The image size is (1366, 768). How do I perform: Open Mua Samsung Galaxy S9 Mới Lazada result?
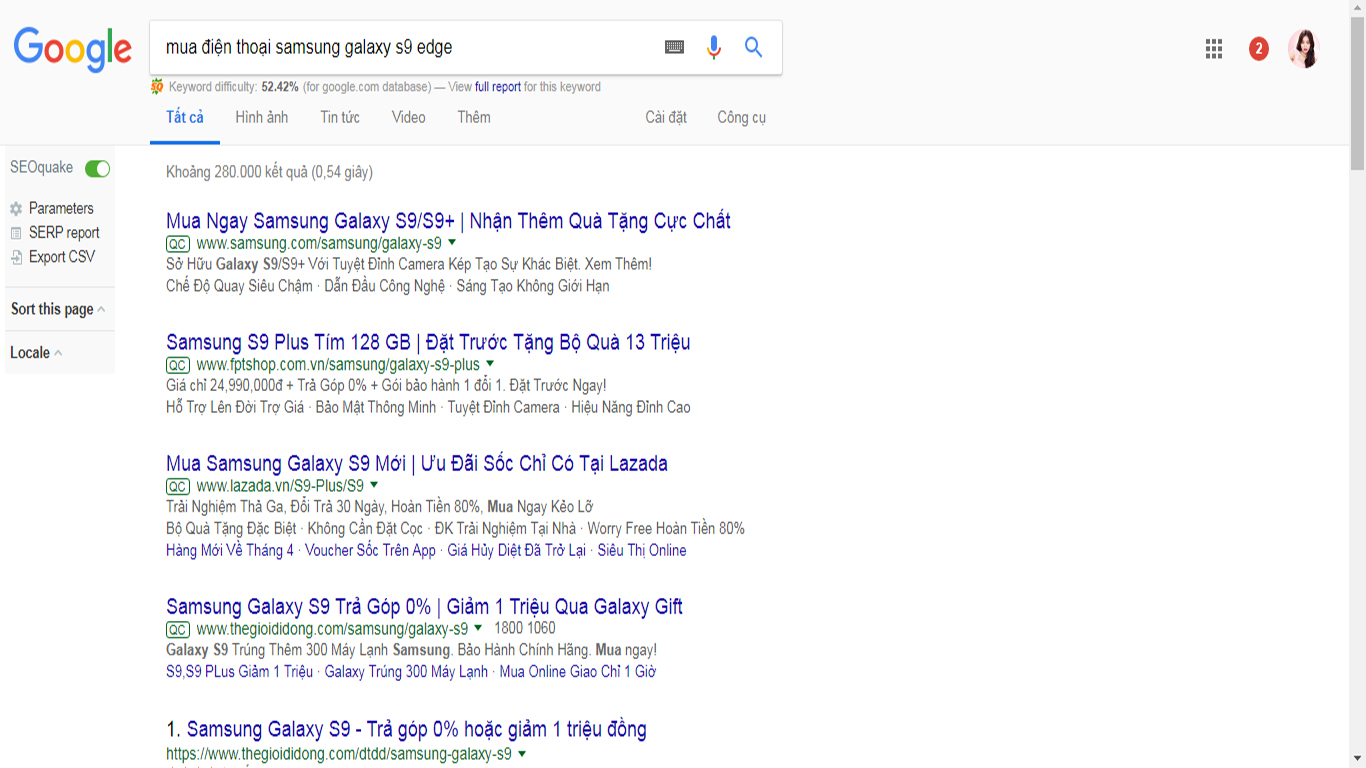pyautogui.click(x=417, y=464)
